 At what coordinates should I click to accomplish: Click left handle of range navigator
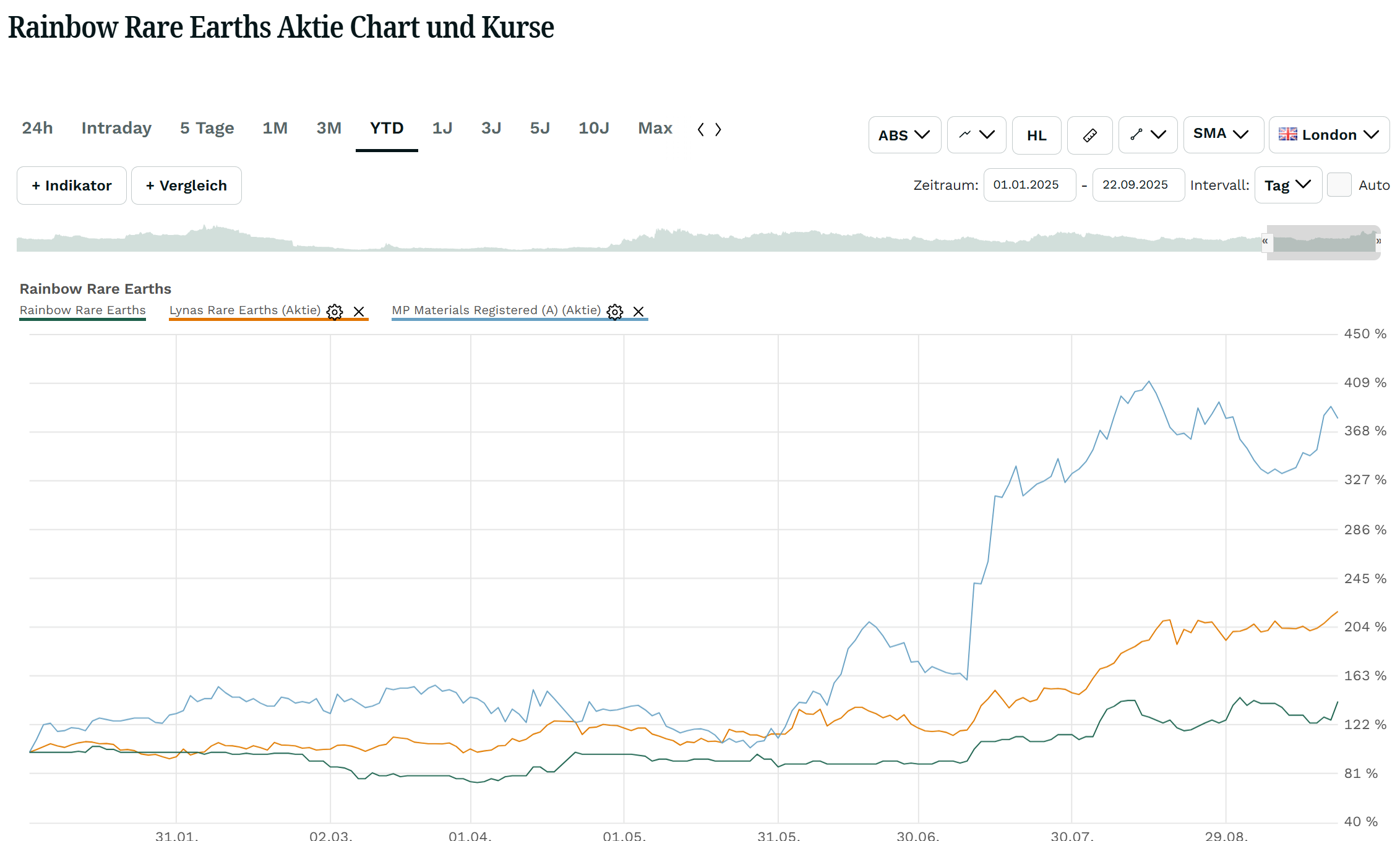1266,241
